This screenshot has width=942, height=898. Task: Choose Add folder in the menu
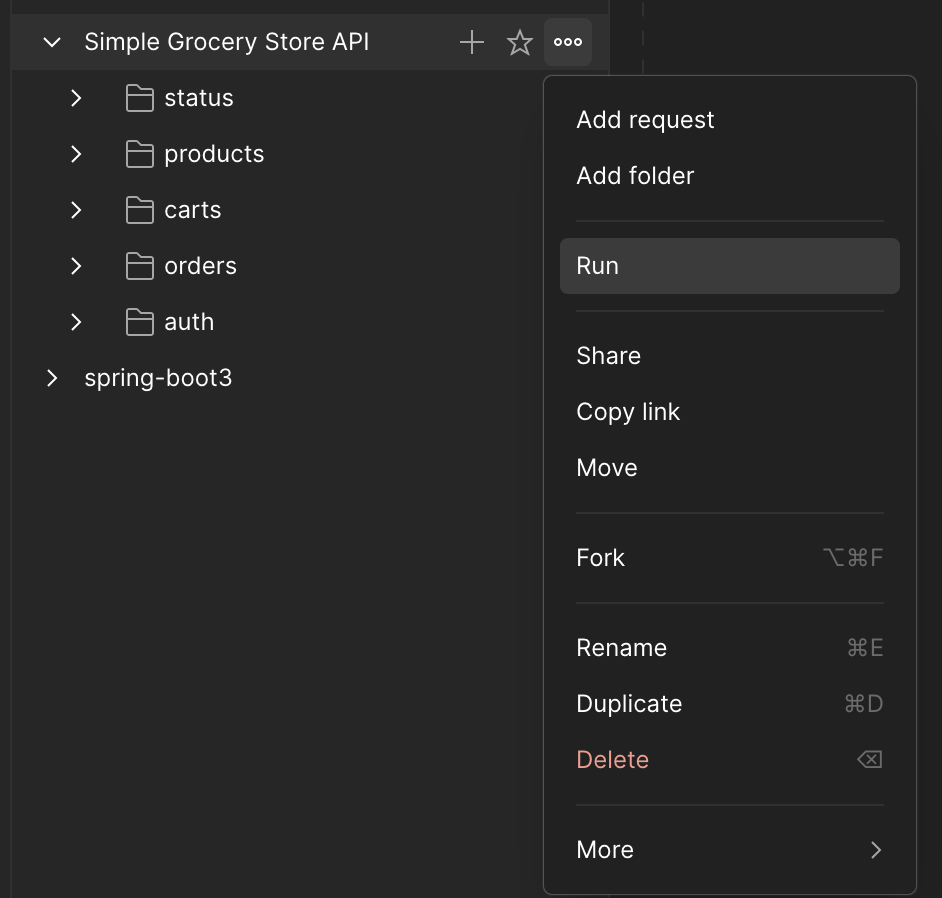pos(729,176)
